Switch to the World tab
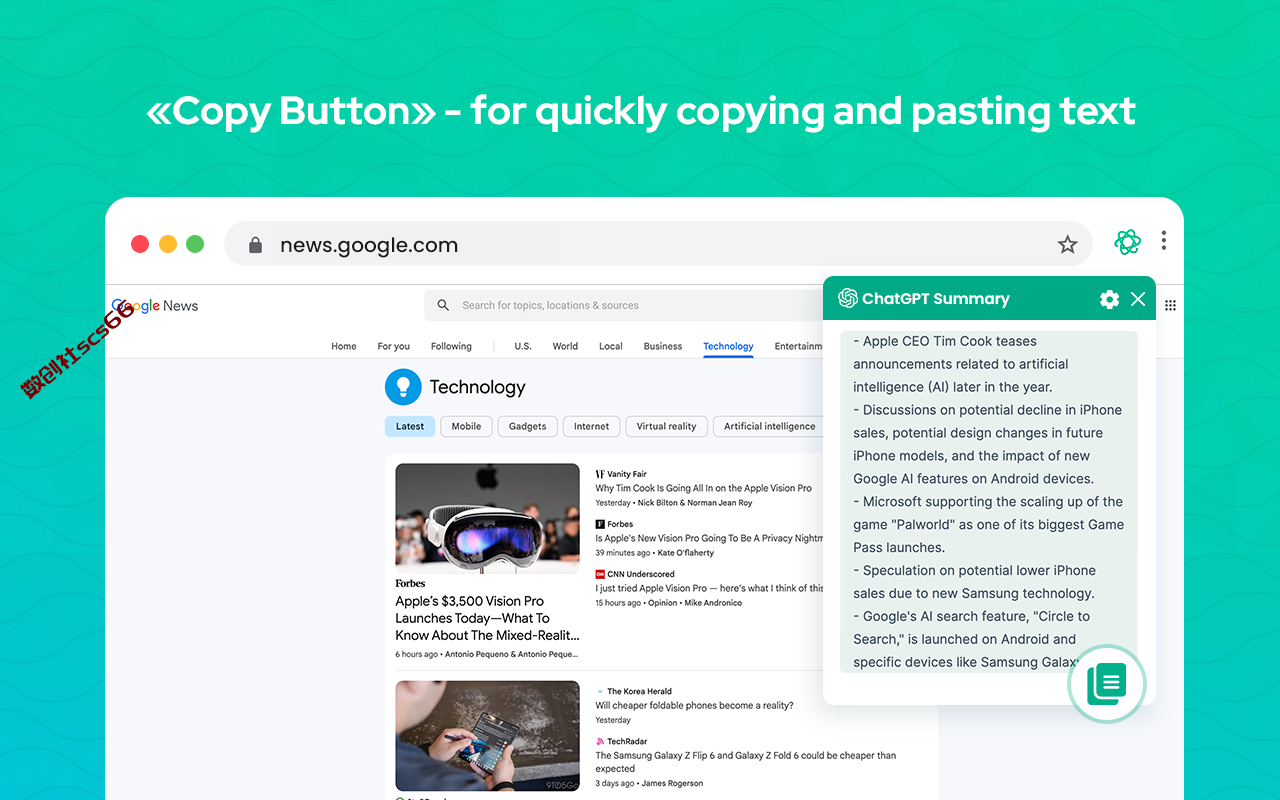This screenshot has width=1280, height=800. pyautogui.click(x=565, y=346)
